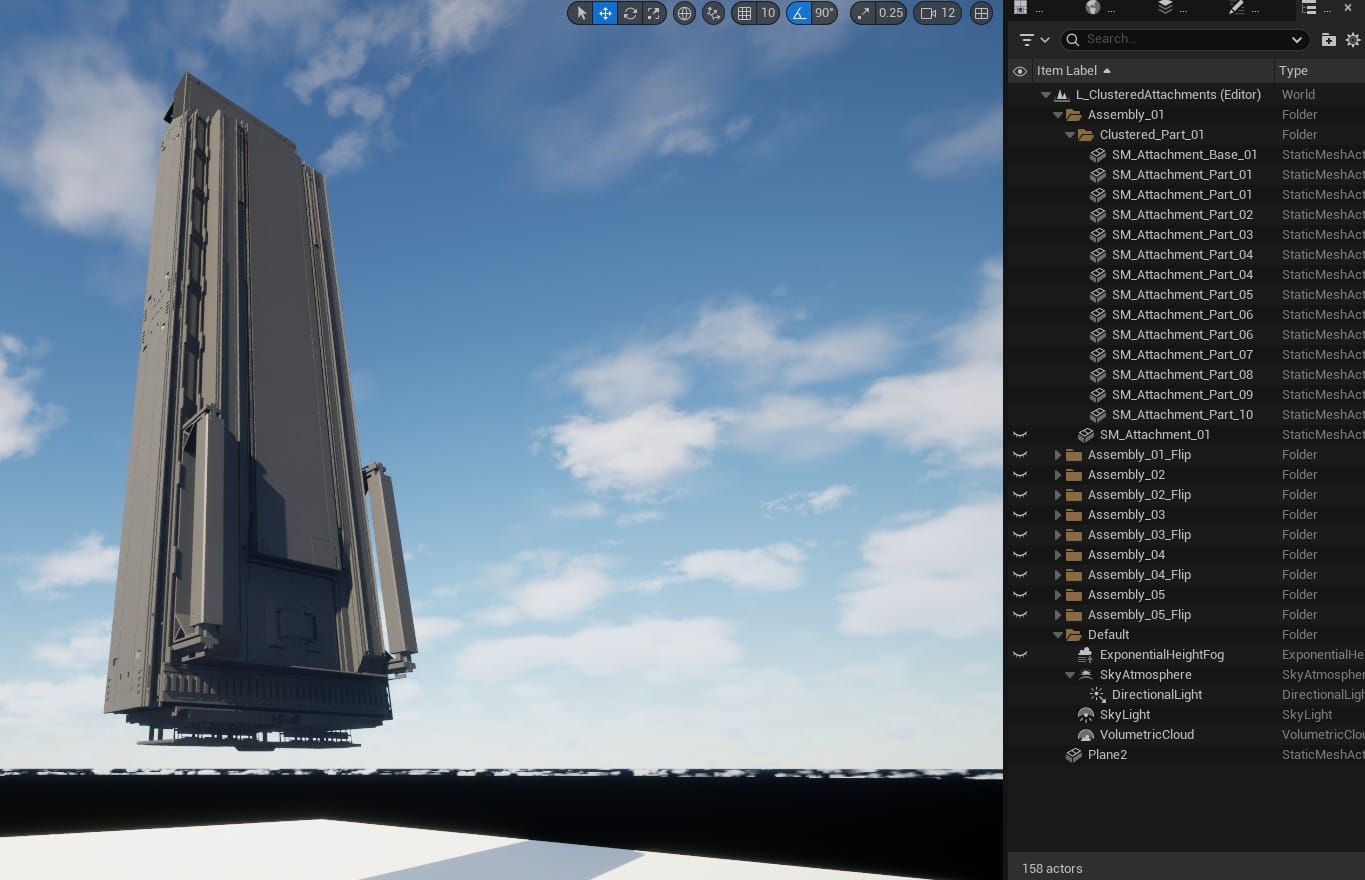Switch to the Rotate tool

tap(629, 13)
